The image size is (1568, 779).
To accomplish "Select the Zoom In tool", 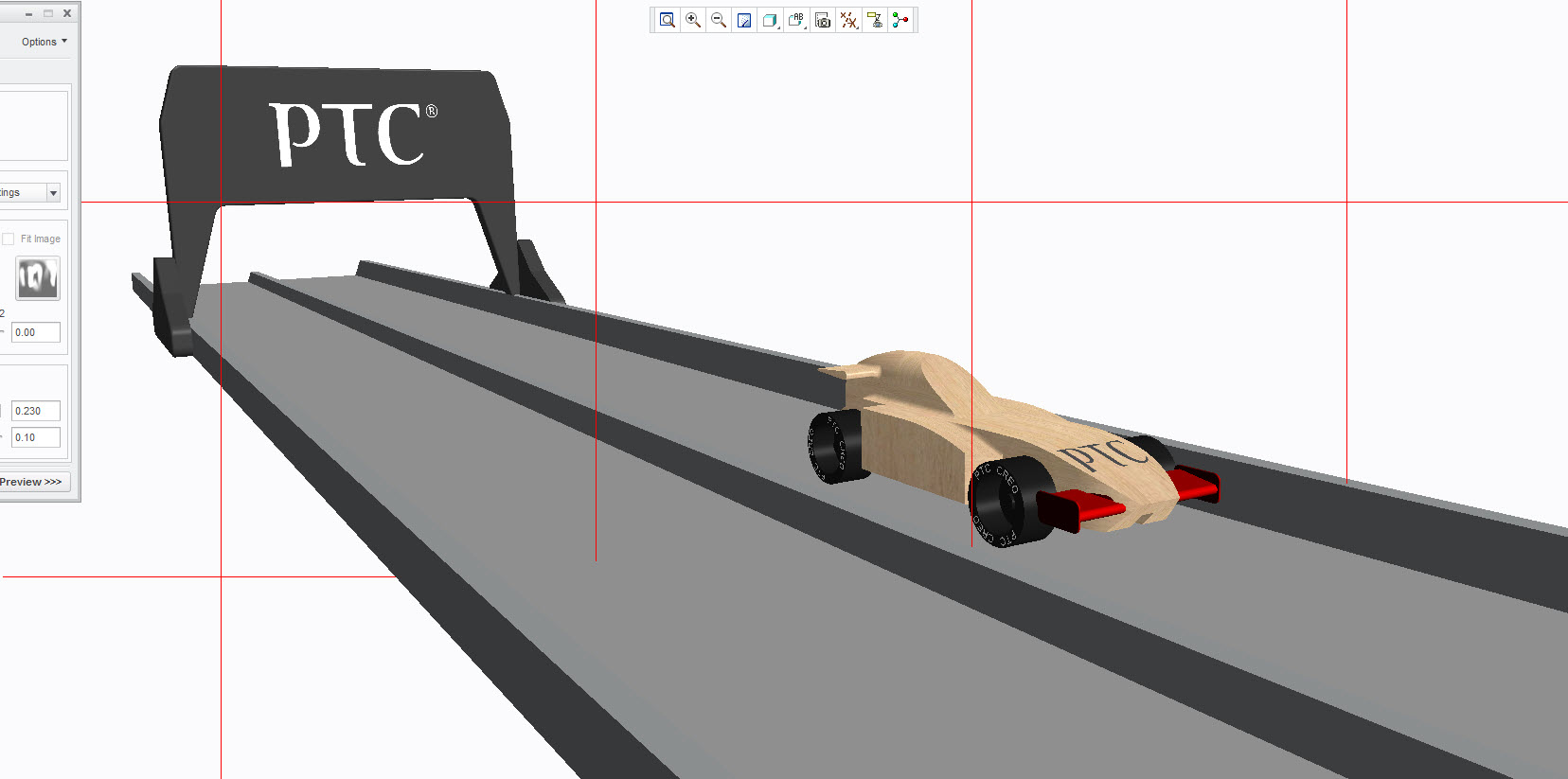I will pyautogui.click(x=693, y=20).
